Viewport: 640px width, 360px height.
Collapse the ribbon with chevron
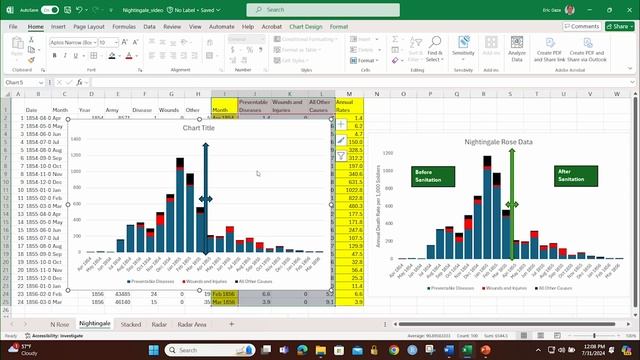pos(630,69)
